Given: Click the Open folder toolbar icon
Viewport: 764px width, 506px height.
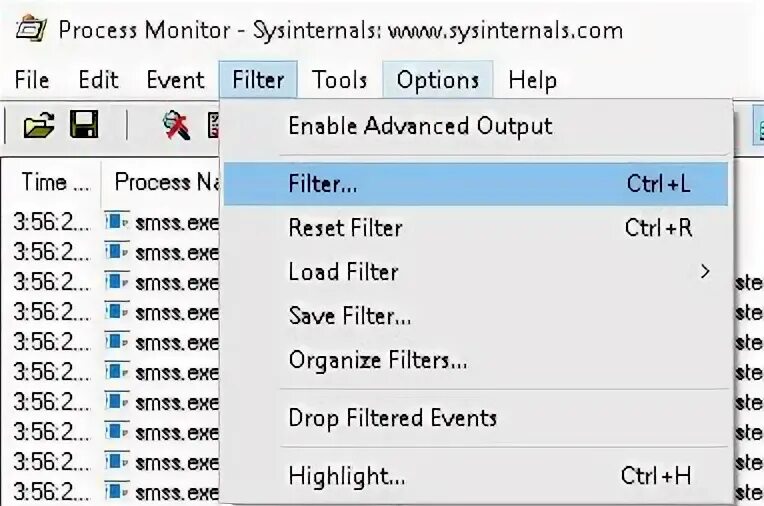Looking at the screenshot, I should tap(38, 126).
